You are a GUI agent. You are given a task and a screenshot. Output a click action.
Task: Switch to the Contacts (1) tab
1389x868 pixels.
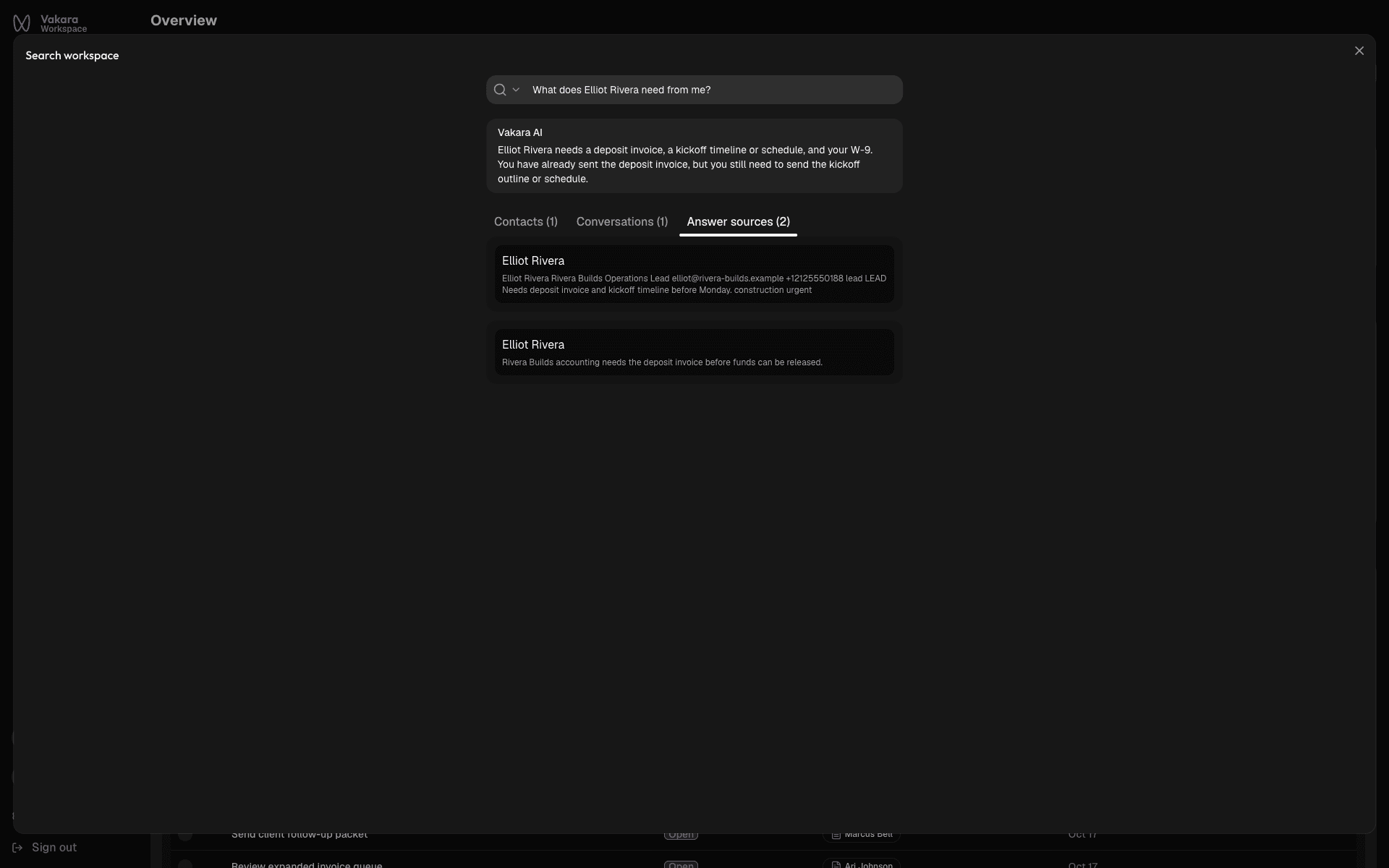click(526, 221)
